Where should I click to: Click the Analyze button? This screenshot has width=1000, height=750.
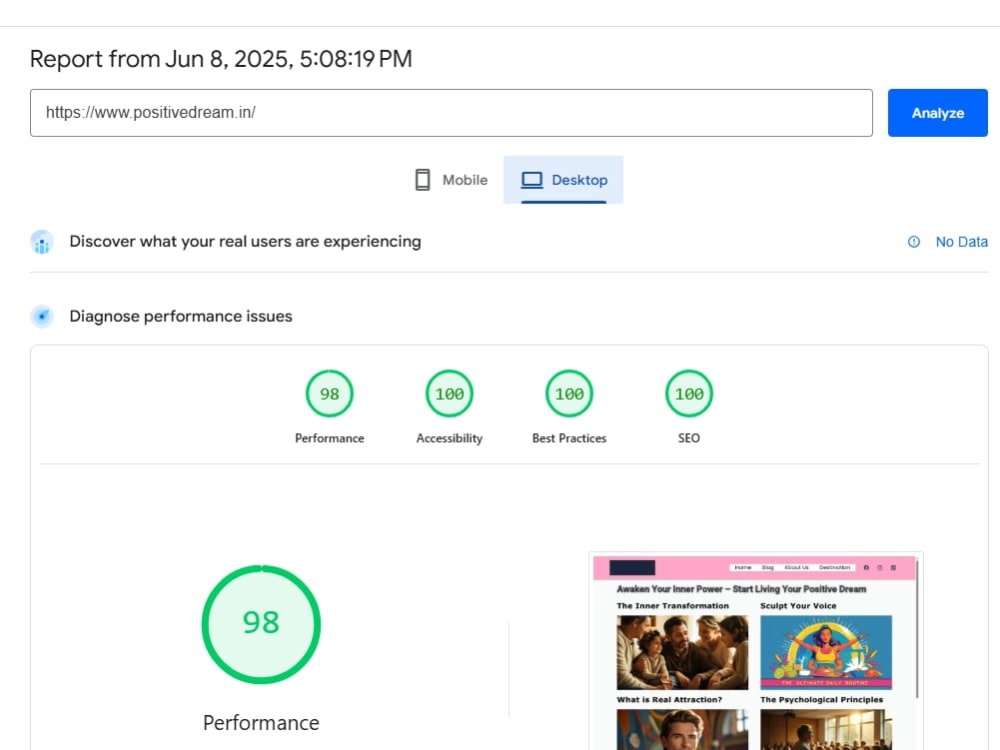pos(938,113)
